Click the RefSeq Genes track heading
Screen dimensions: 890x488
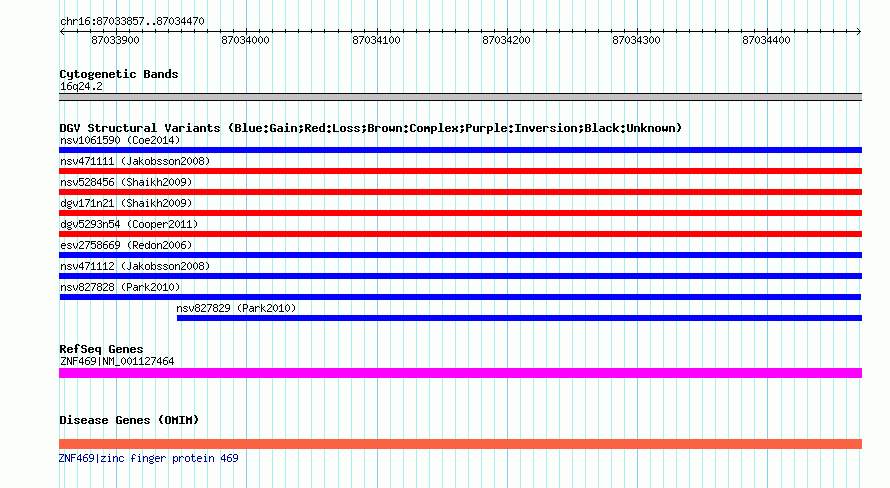[101, 350]
